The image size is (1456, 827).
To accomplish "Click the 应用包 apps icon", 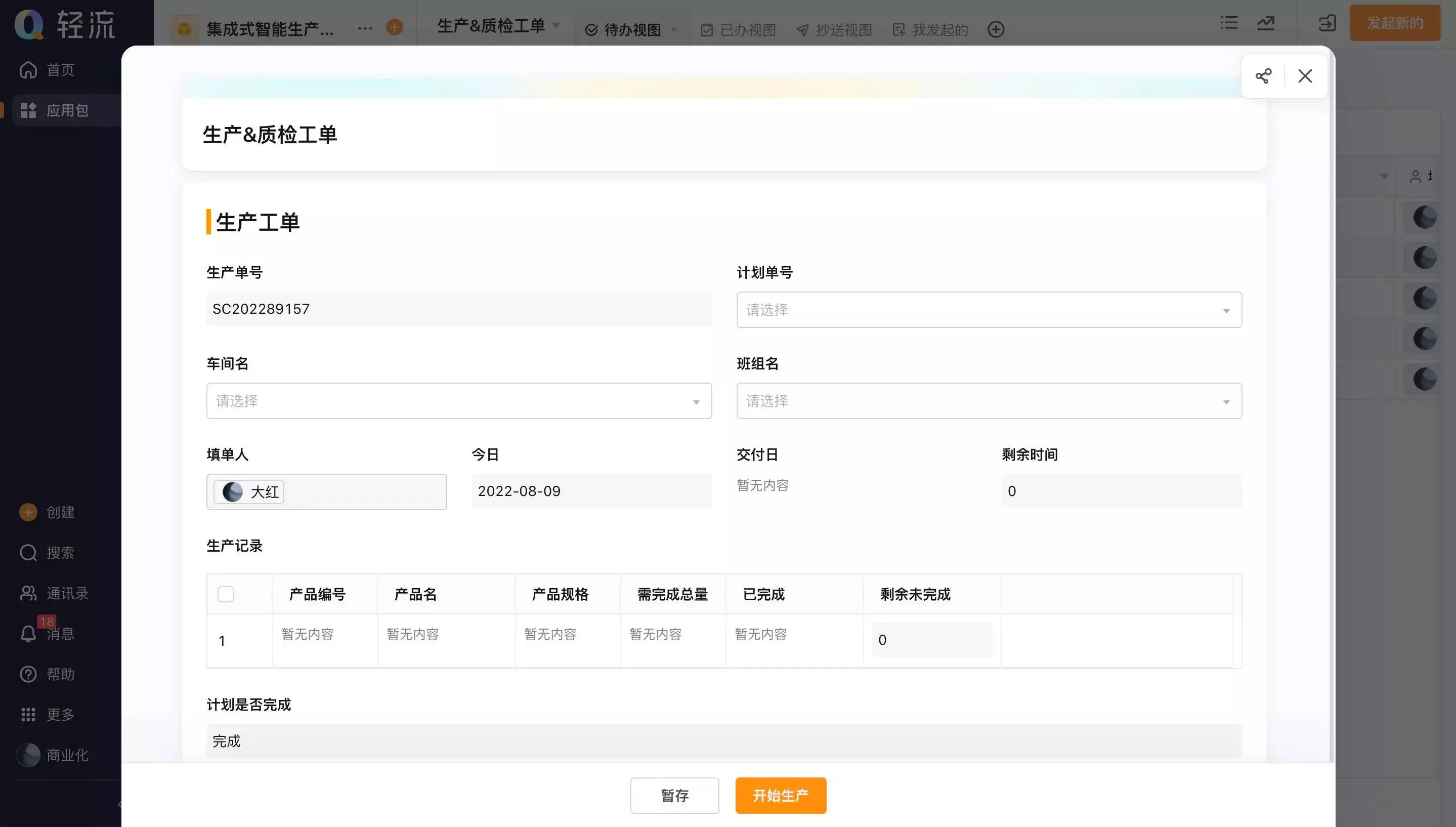I will click(x=28, y=110).
